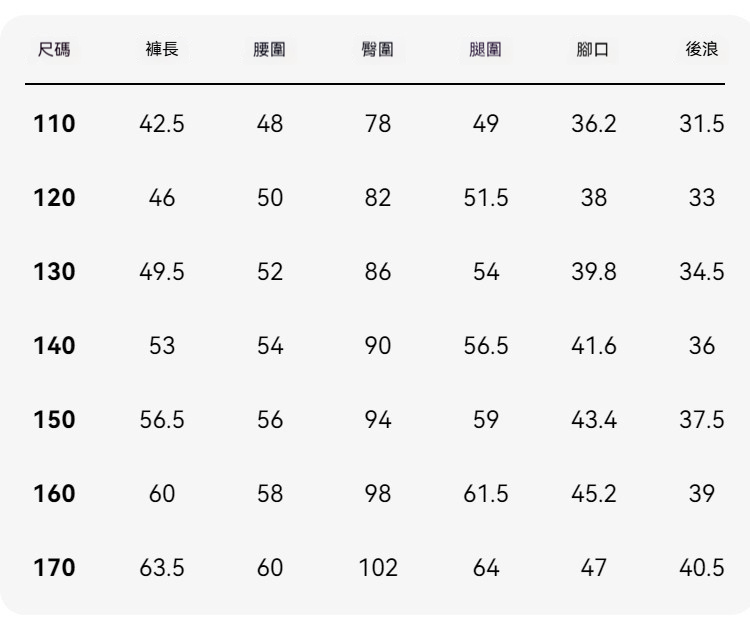The image size is (750, 629).
Task: Click the 61.5 thigh value
Action: point(485,494)
